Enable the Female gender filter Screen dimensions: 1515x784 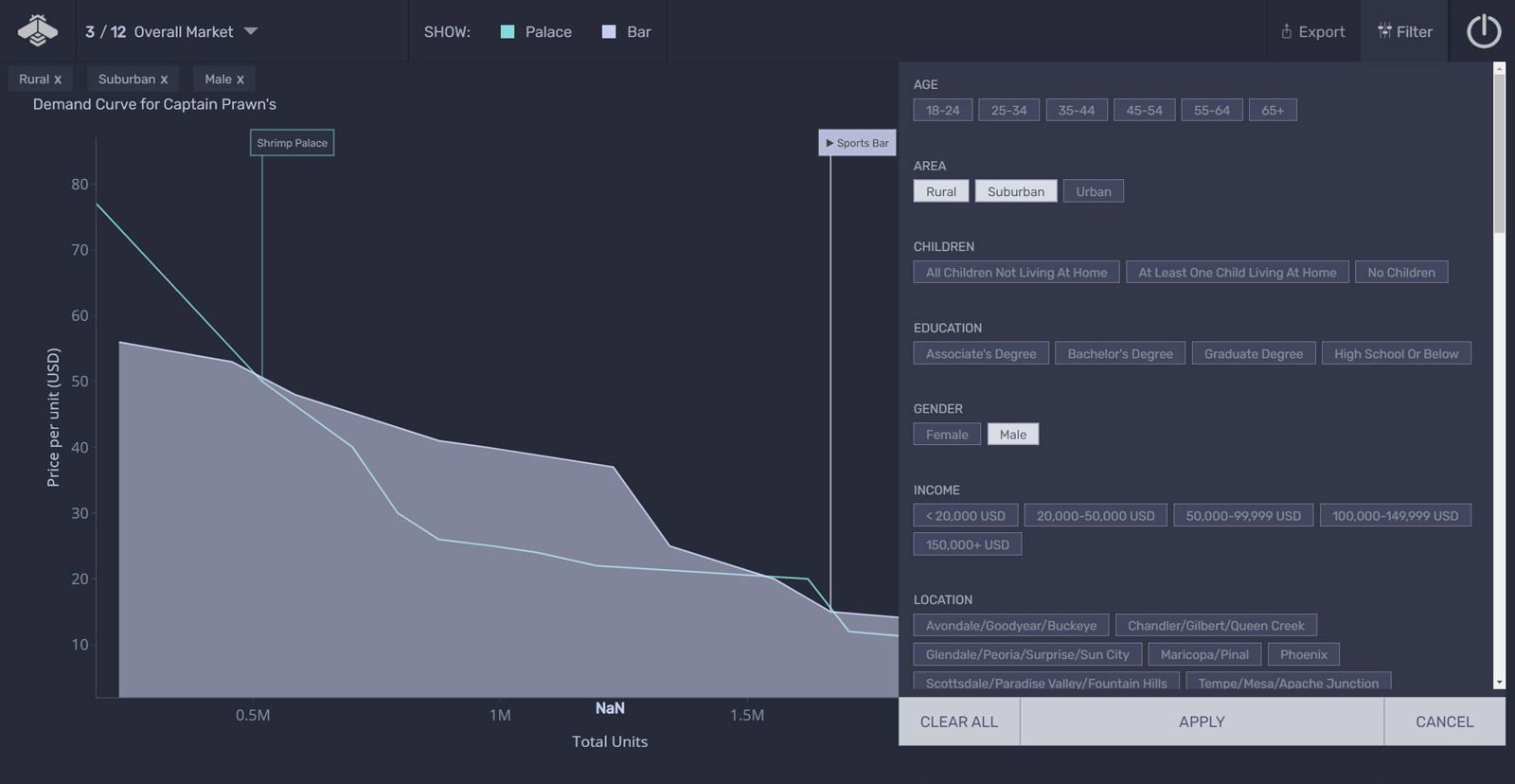[947, 435]
